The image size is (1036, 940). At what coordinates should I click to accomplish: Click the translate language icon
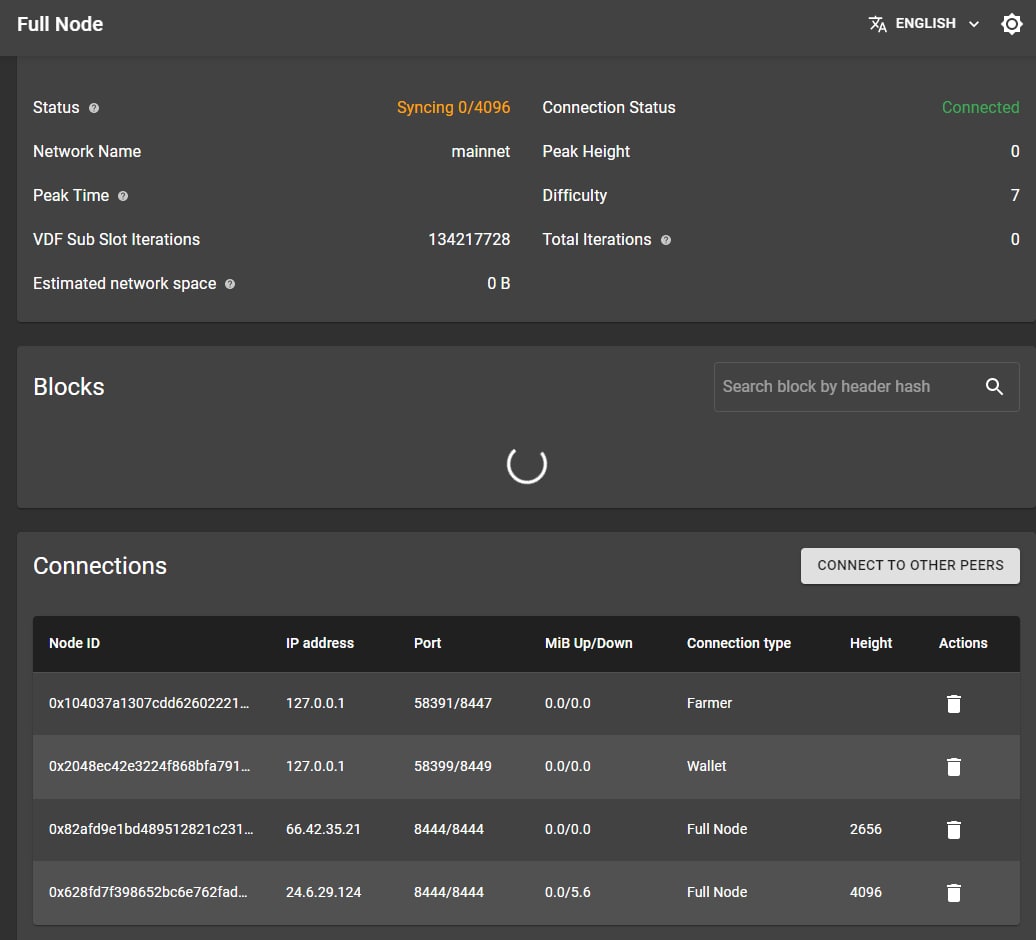click(877, 24)
